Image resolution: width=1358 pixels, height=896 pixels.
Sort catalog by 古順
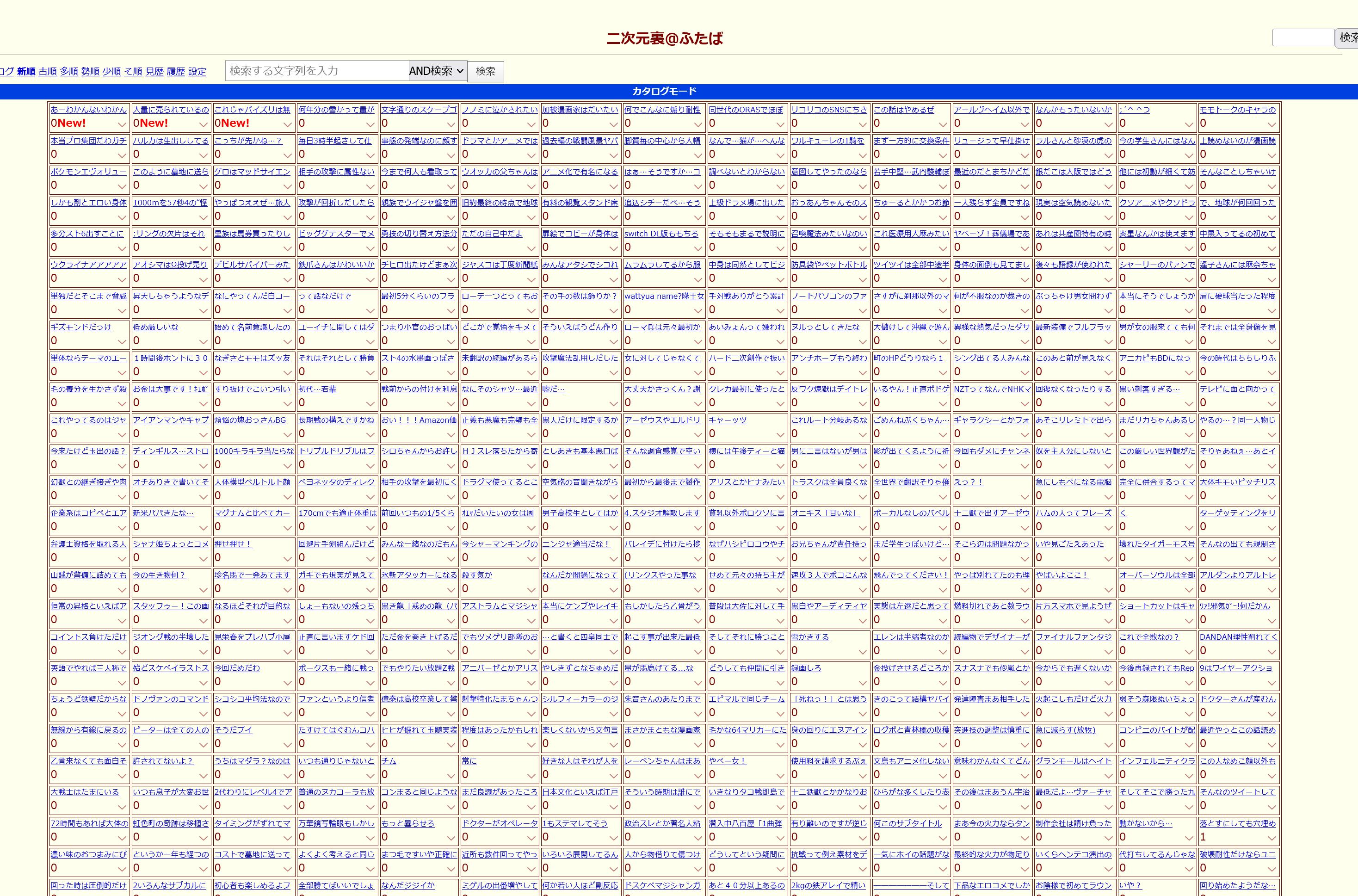(x=48, y=71)
